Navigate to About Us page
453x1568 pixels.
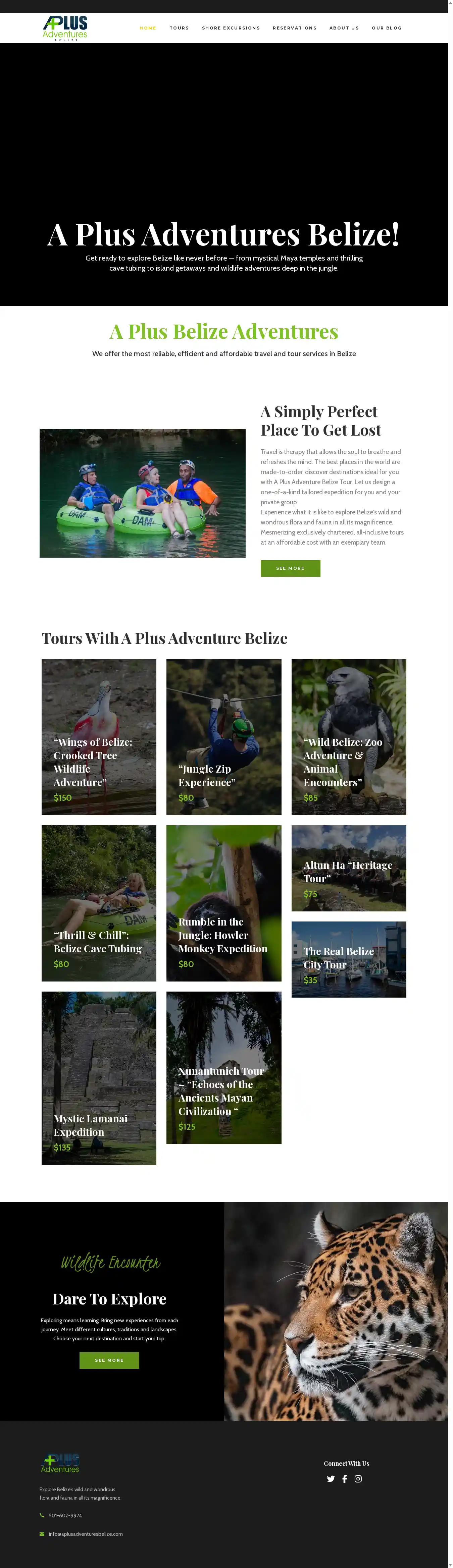(344, 28)
